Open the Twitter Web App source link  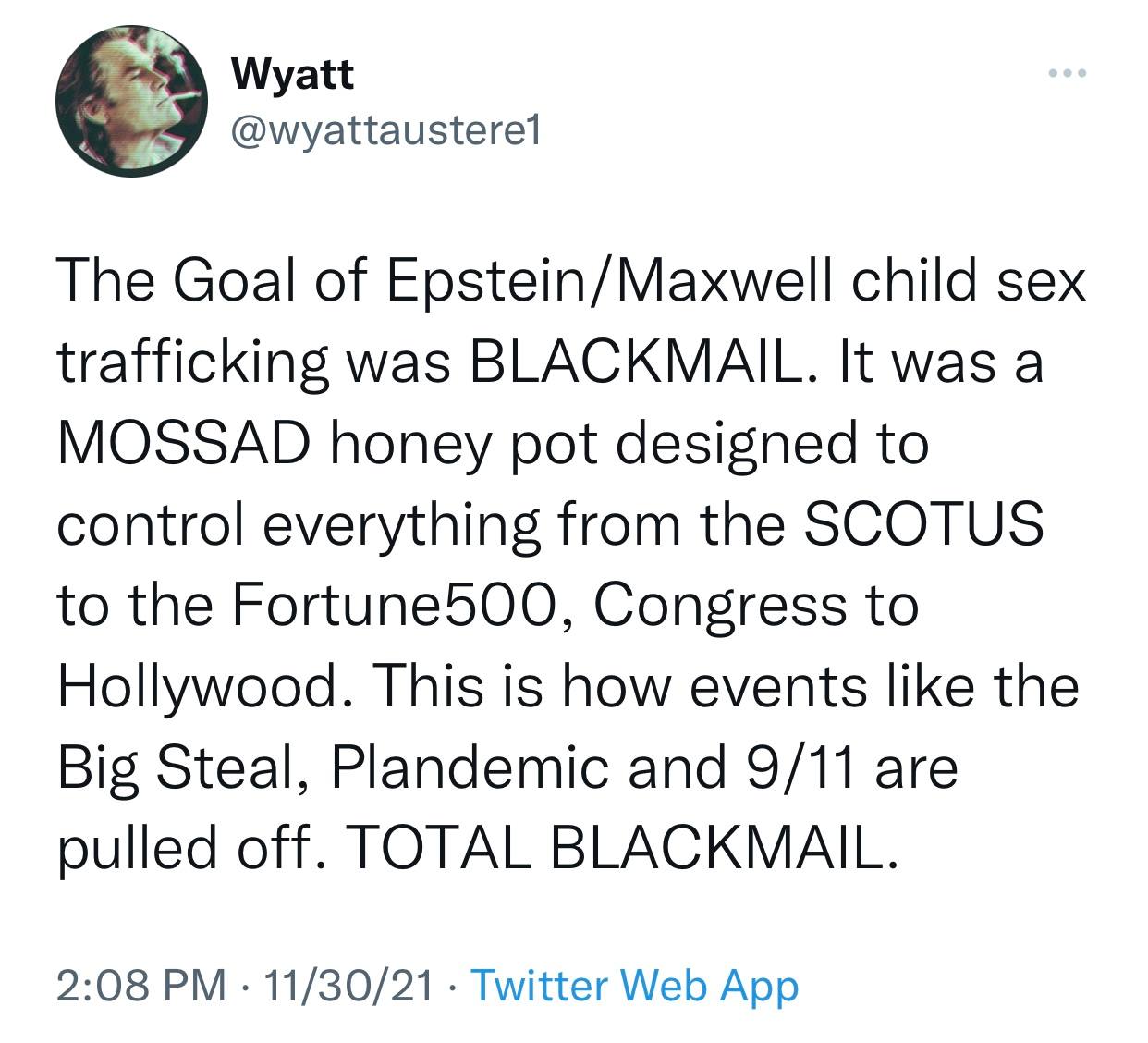[634, 985]
